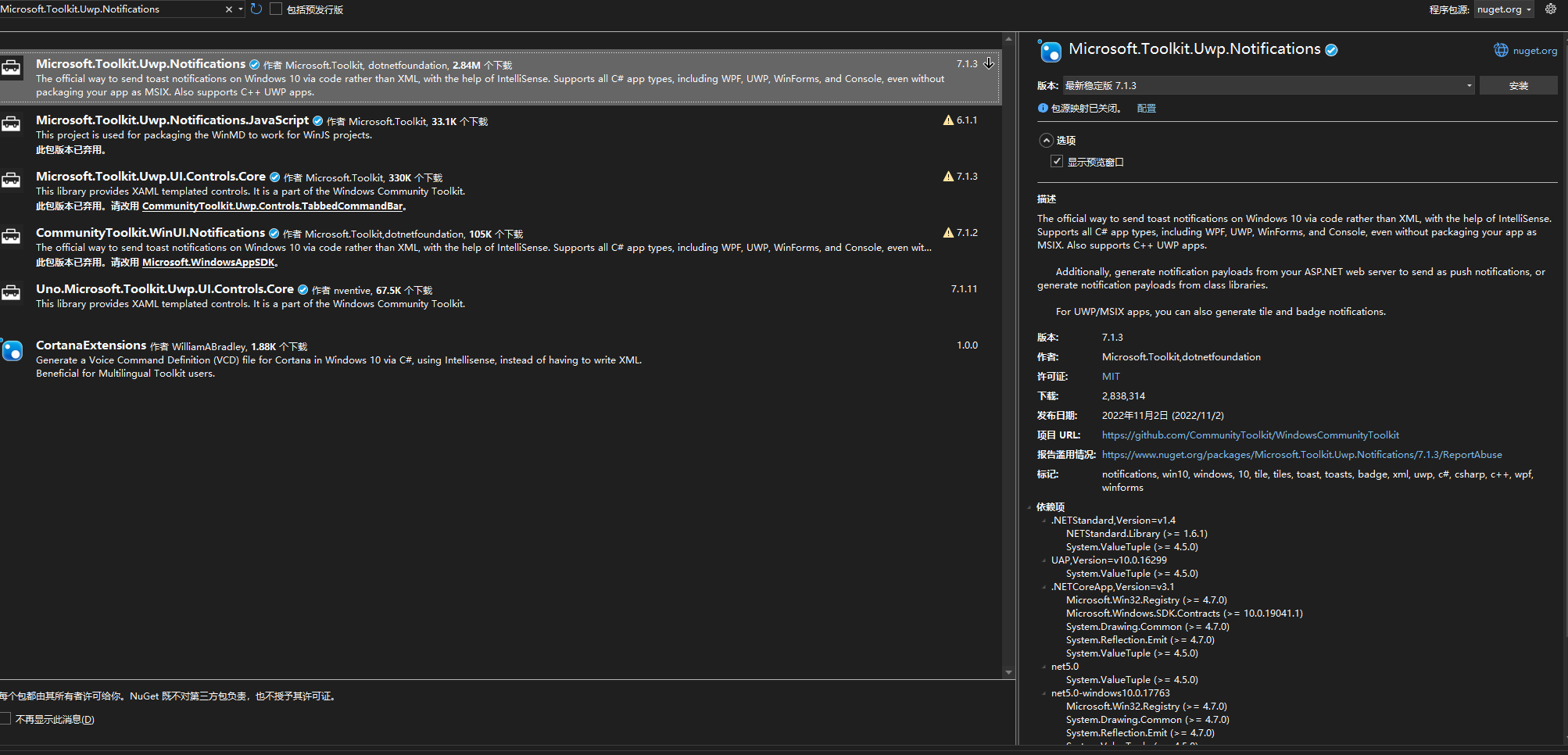Clear the search box with the X icon
The height and width of the screenshot is (755, 1568).
(x=228, y=9)
